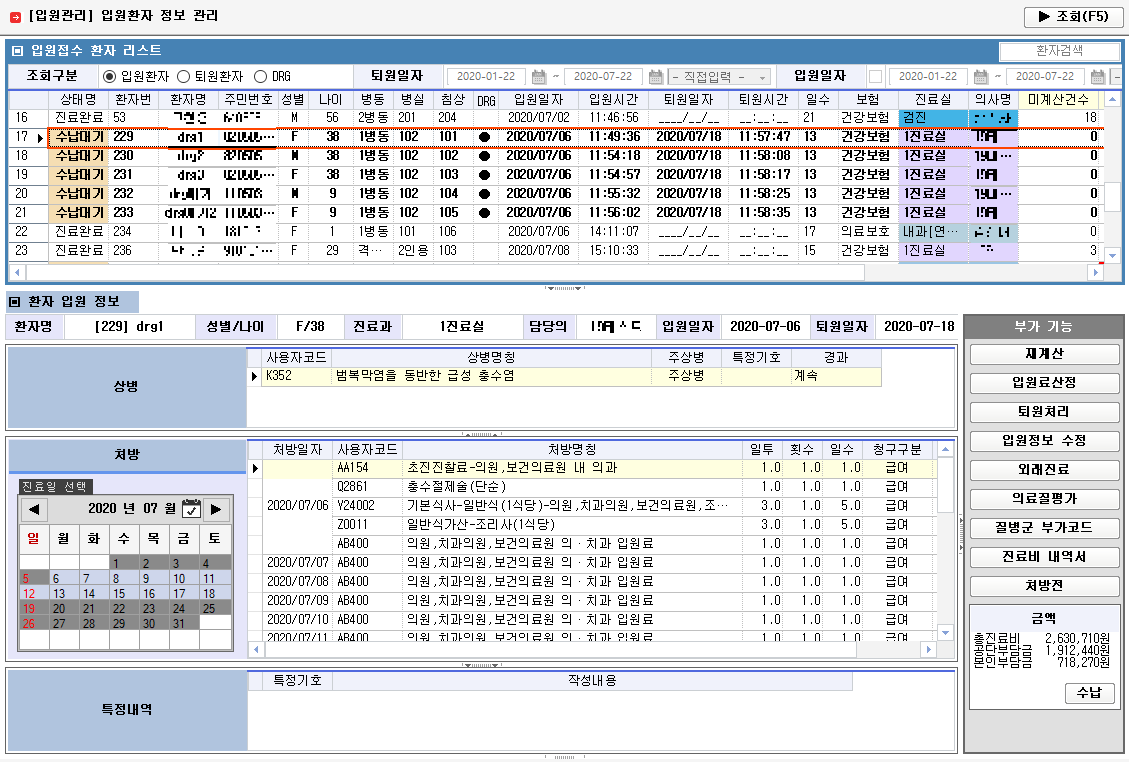Click the today icon in calendar header

click(x=190, y=509)
